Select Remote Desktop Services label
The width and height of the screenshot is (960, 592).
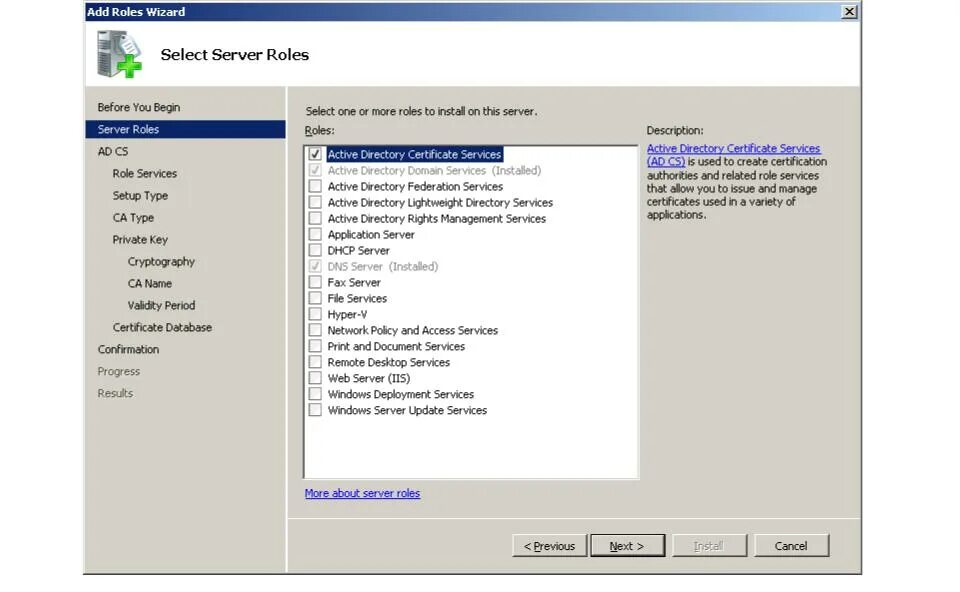(389, 362)
